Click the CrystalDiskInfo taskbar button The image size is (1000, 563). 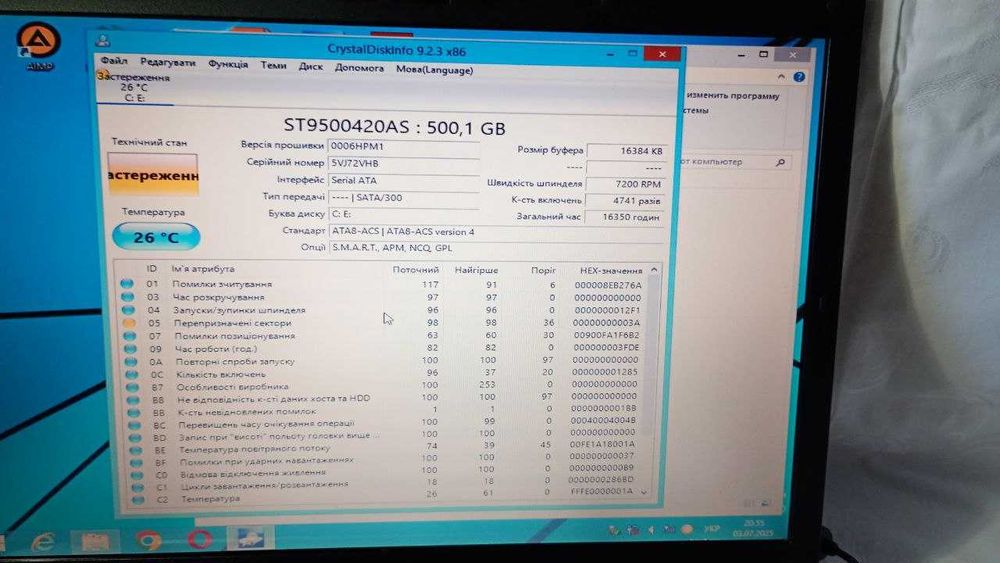[250, 537]
